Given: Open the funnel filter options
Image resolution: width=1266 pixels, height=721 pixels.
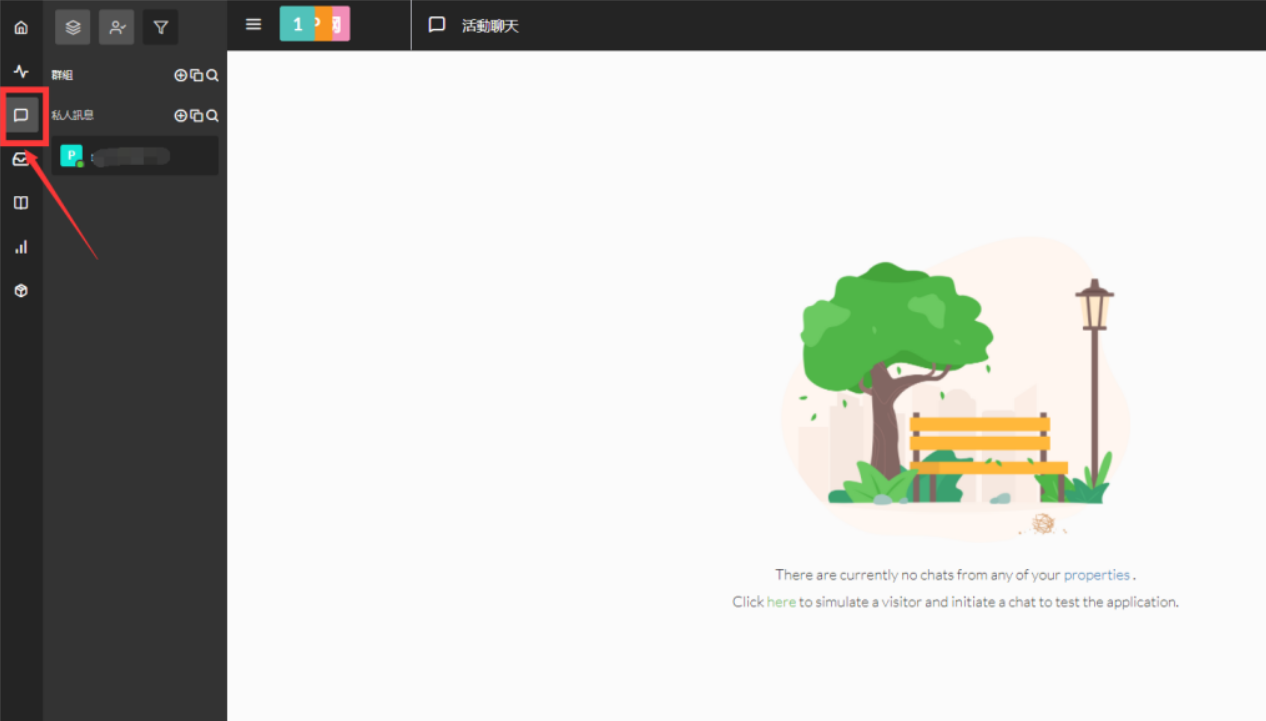Looking at the screenshot, I should pos(160,27).
